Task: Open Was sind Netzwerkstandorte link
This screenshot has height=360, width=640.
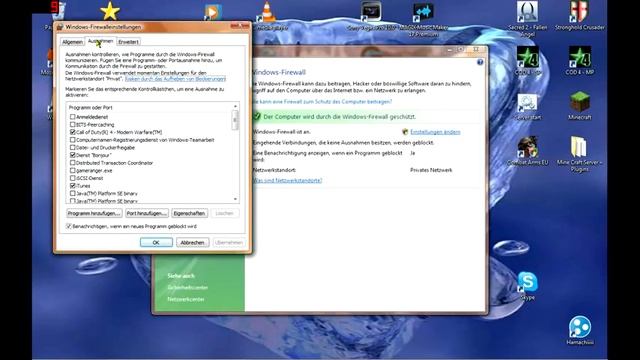Action: 287,180
